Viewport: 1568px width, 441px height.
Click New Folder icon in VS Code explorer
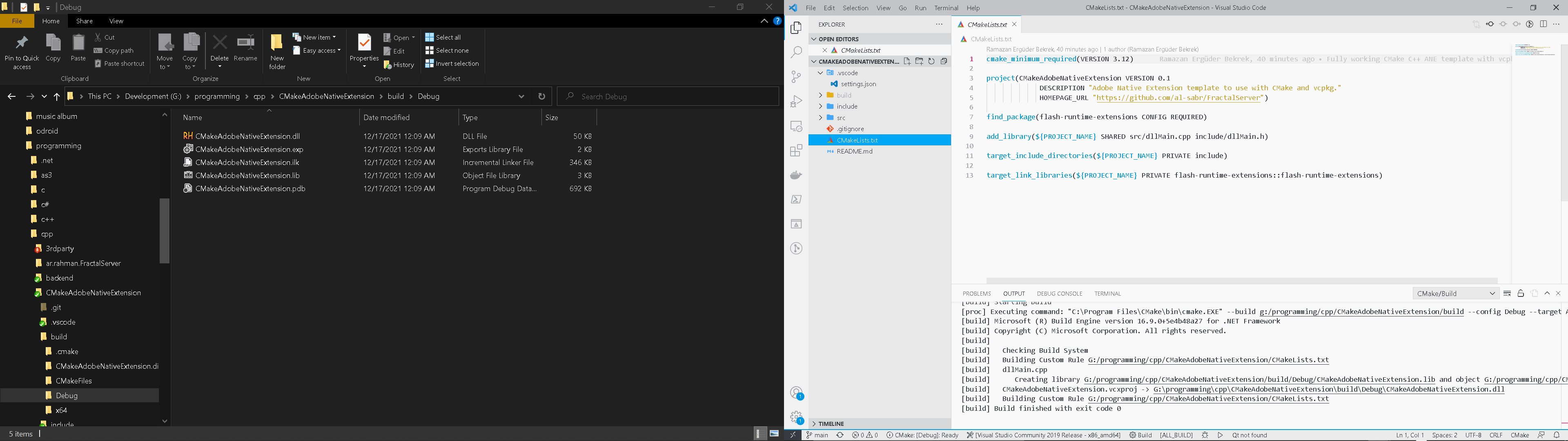point(919,62)
